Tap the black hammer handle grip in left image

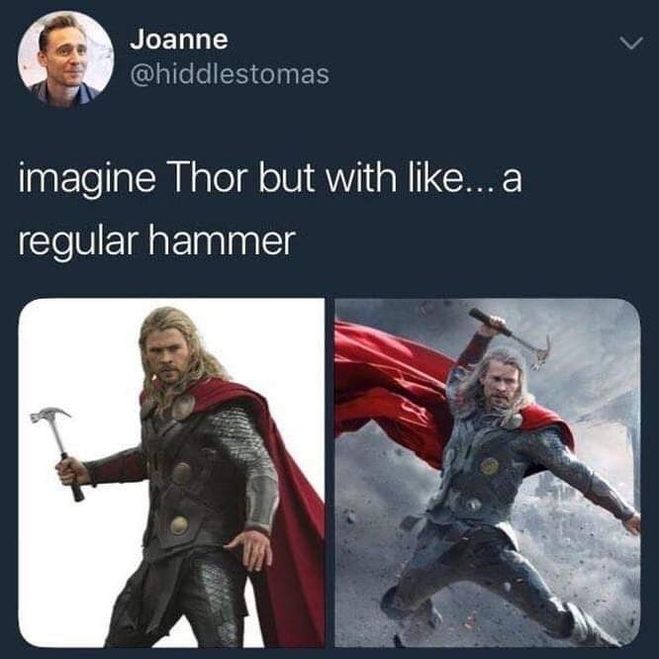(x=71, y=478)
